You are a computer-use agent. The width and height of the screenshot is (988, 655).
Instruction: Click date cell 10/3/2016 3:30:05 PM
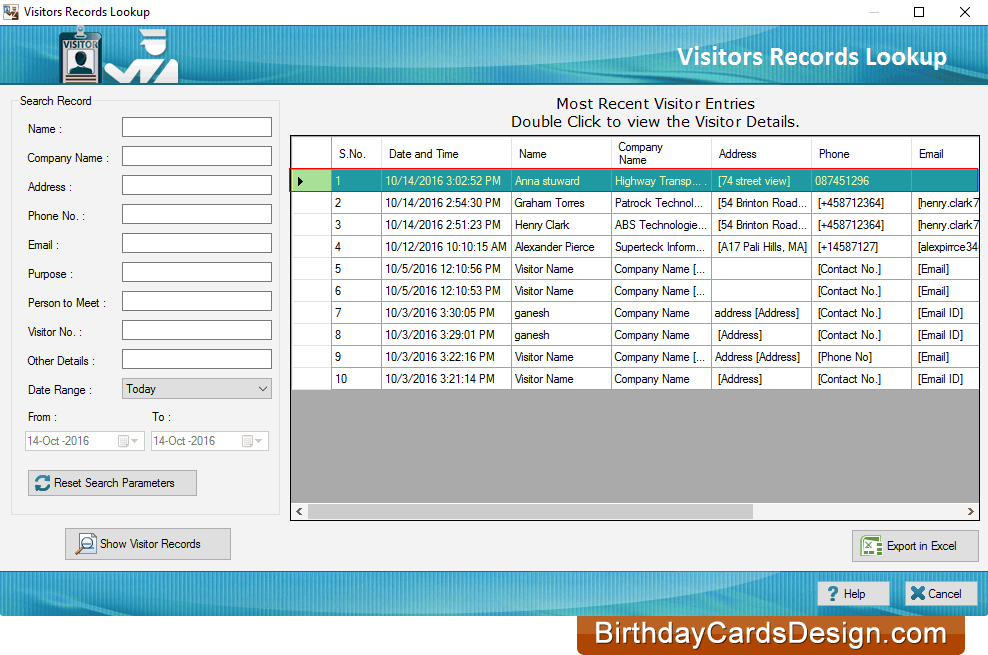[446, 313]
